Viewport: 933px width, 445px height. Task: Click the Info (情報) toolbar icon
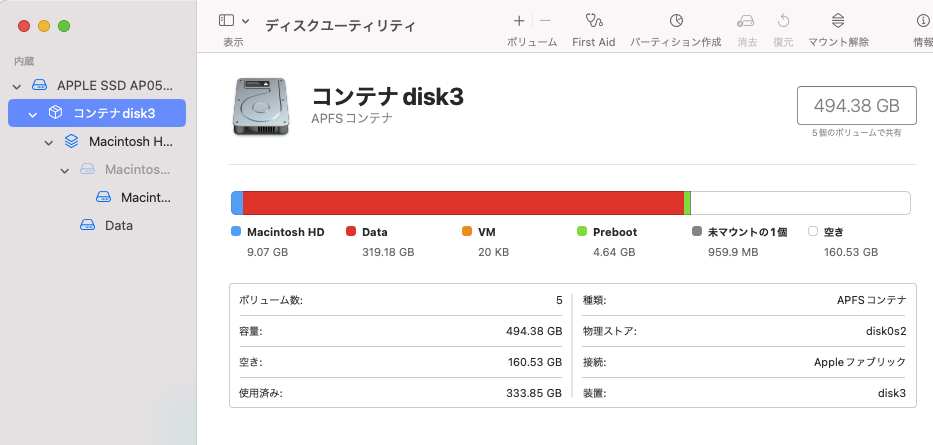[922, 21]
